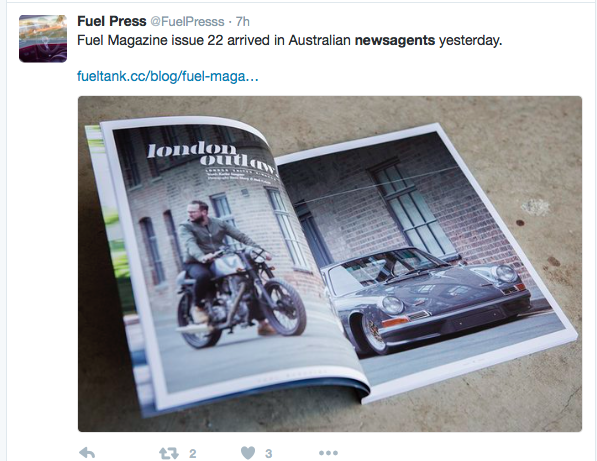Click the word yesterday in the tweet
The height and width of the screenshot is (461, 597).
tap(469, 41)
